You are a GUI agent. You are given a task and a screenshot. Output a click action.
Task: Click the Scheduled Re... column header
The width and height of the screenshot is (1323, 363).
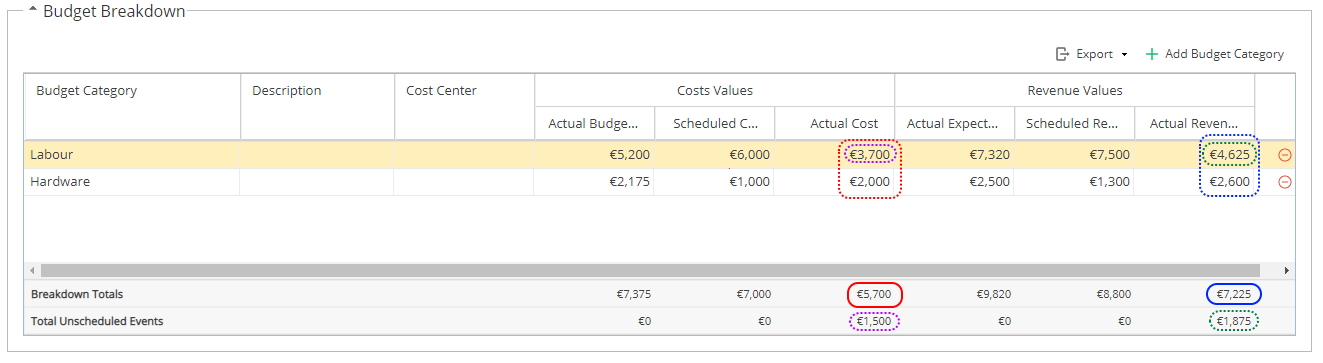pyautogui.click(x=1074, y=124)
